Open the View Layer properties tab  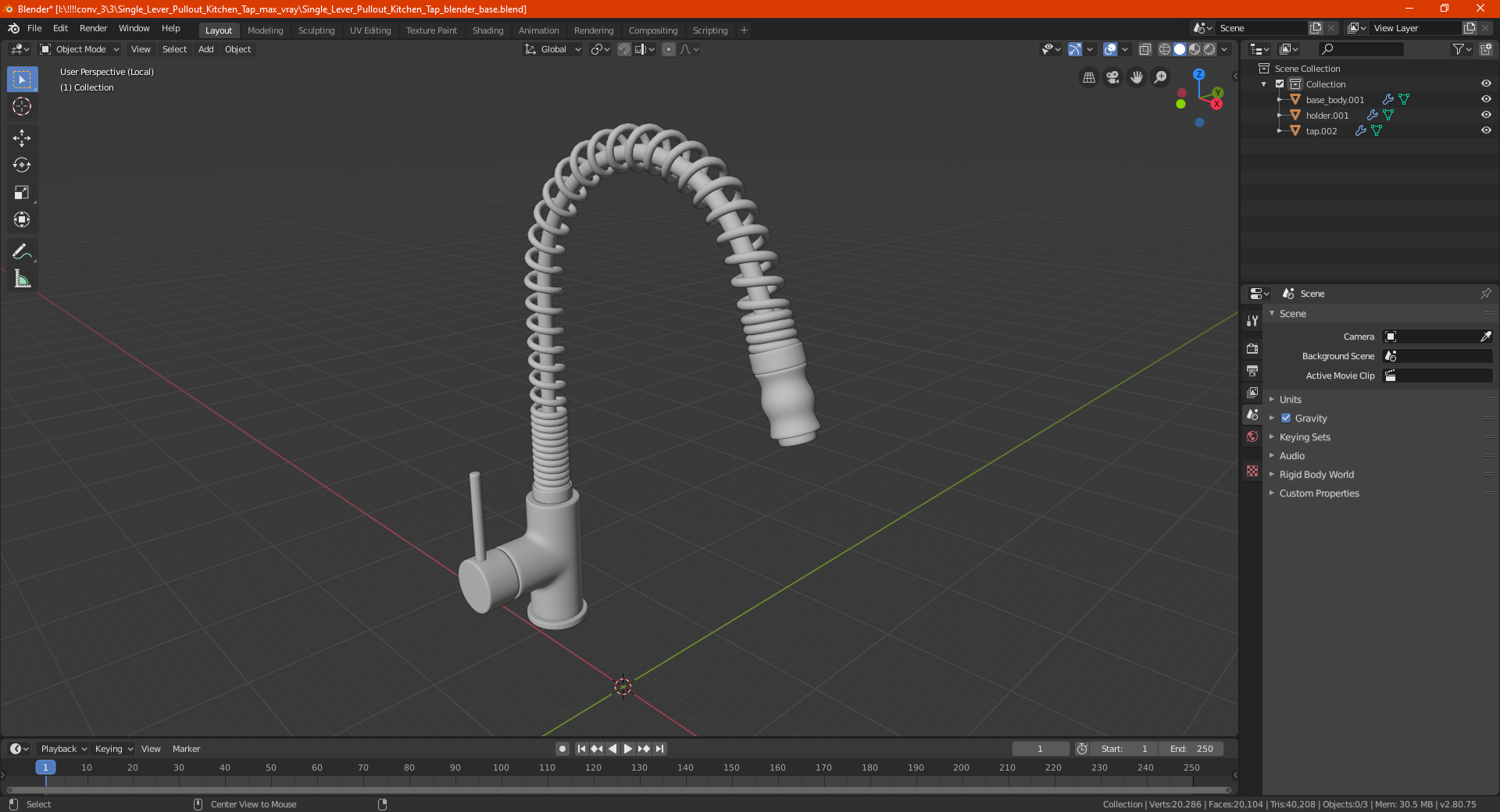tap(1252, 392)
